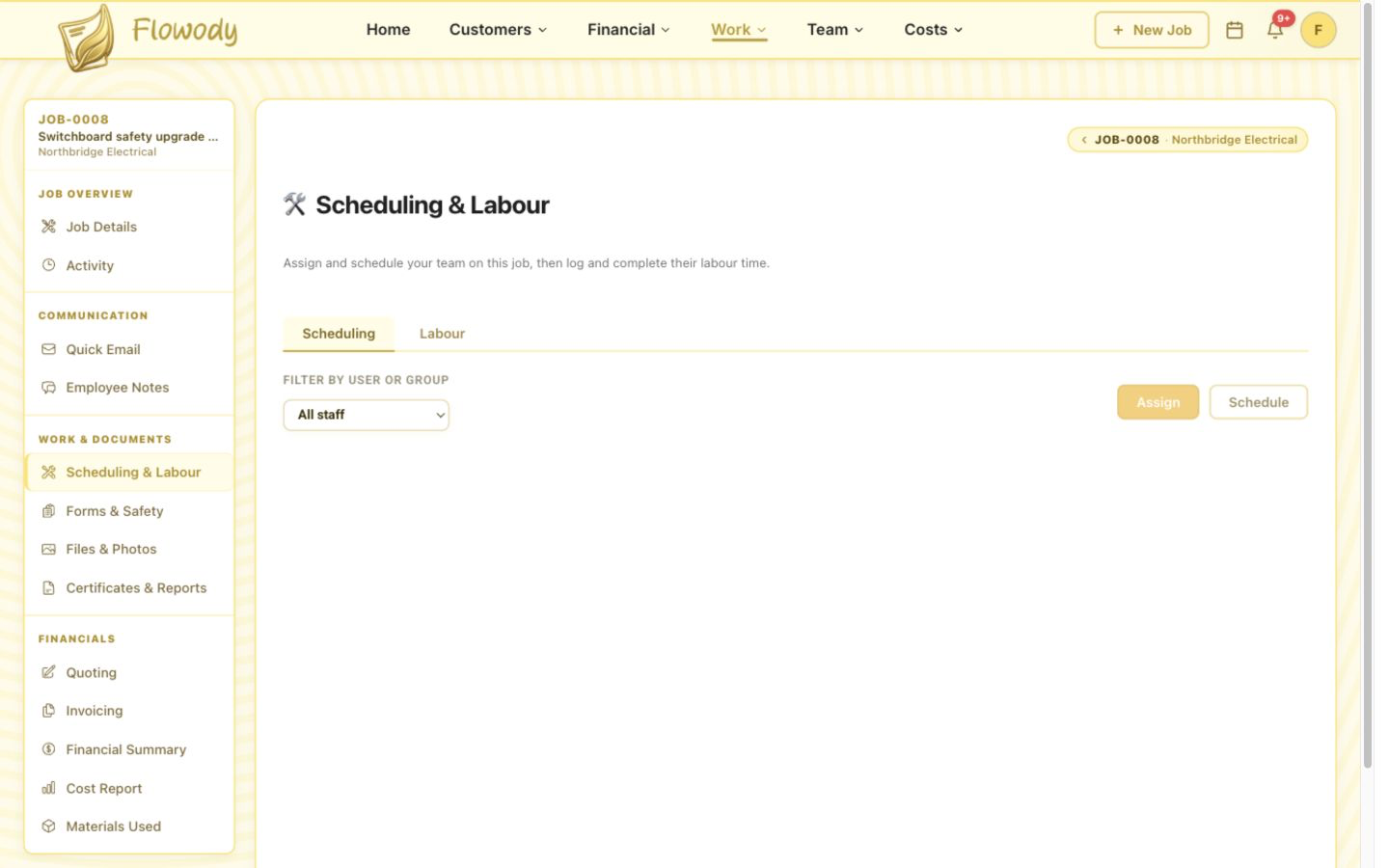Switch to the Scheduling tab
The image size is (1389, 868).
point(339,334)
